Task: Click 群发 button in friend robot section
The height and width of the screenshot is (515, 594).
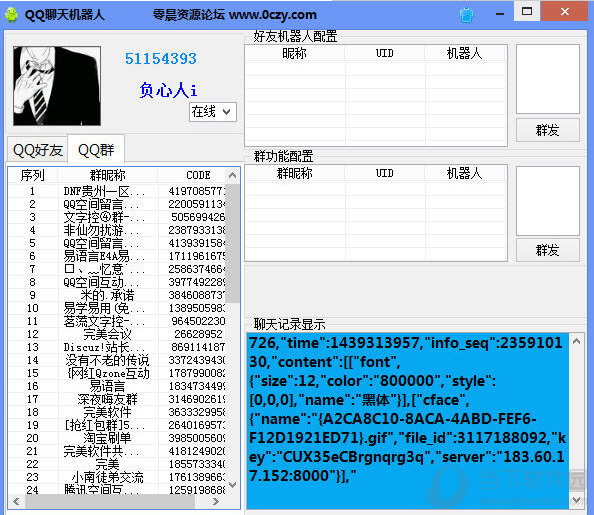Action: click(548, 130)
